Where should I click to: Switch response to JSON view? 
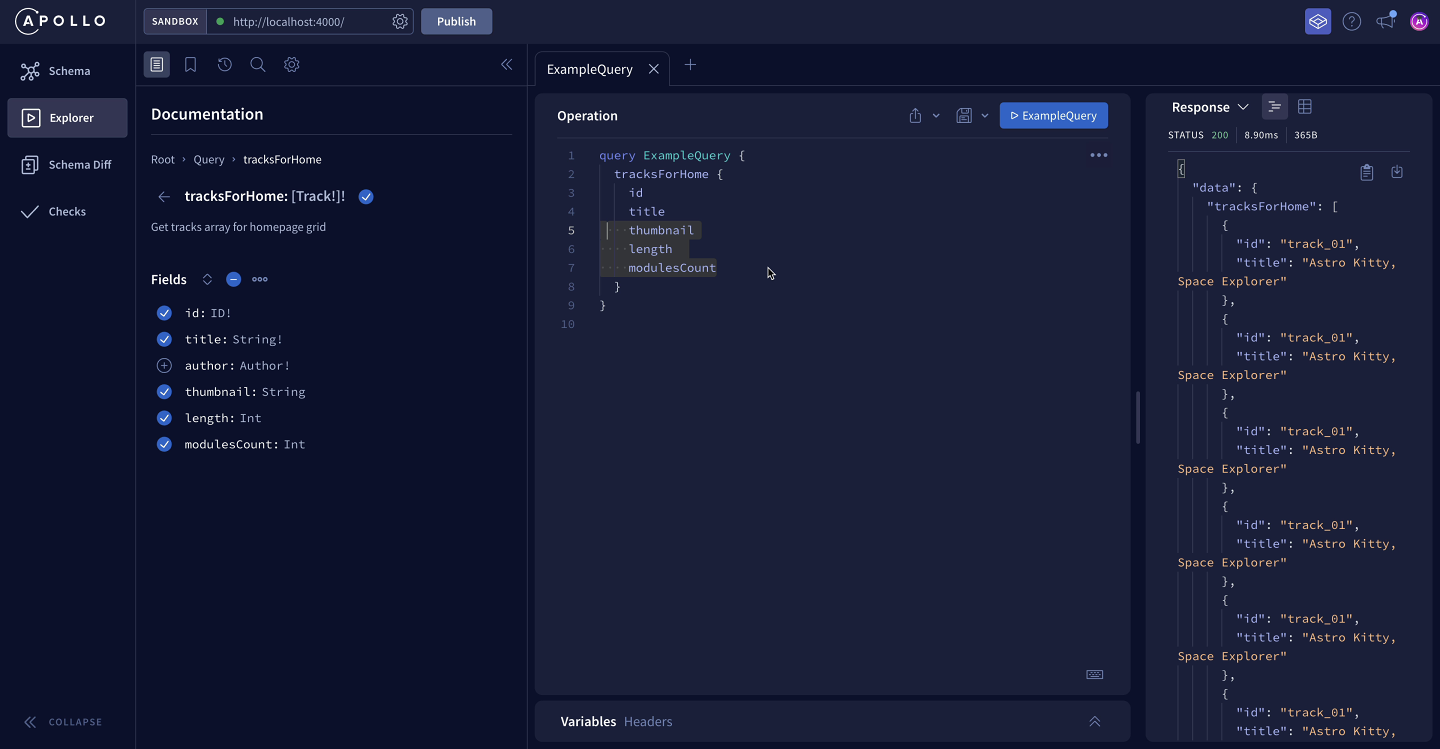(x=1274, y=107)
